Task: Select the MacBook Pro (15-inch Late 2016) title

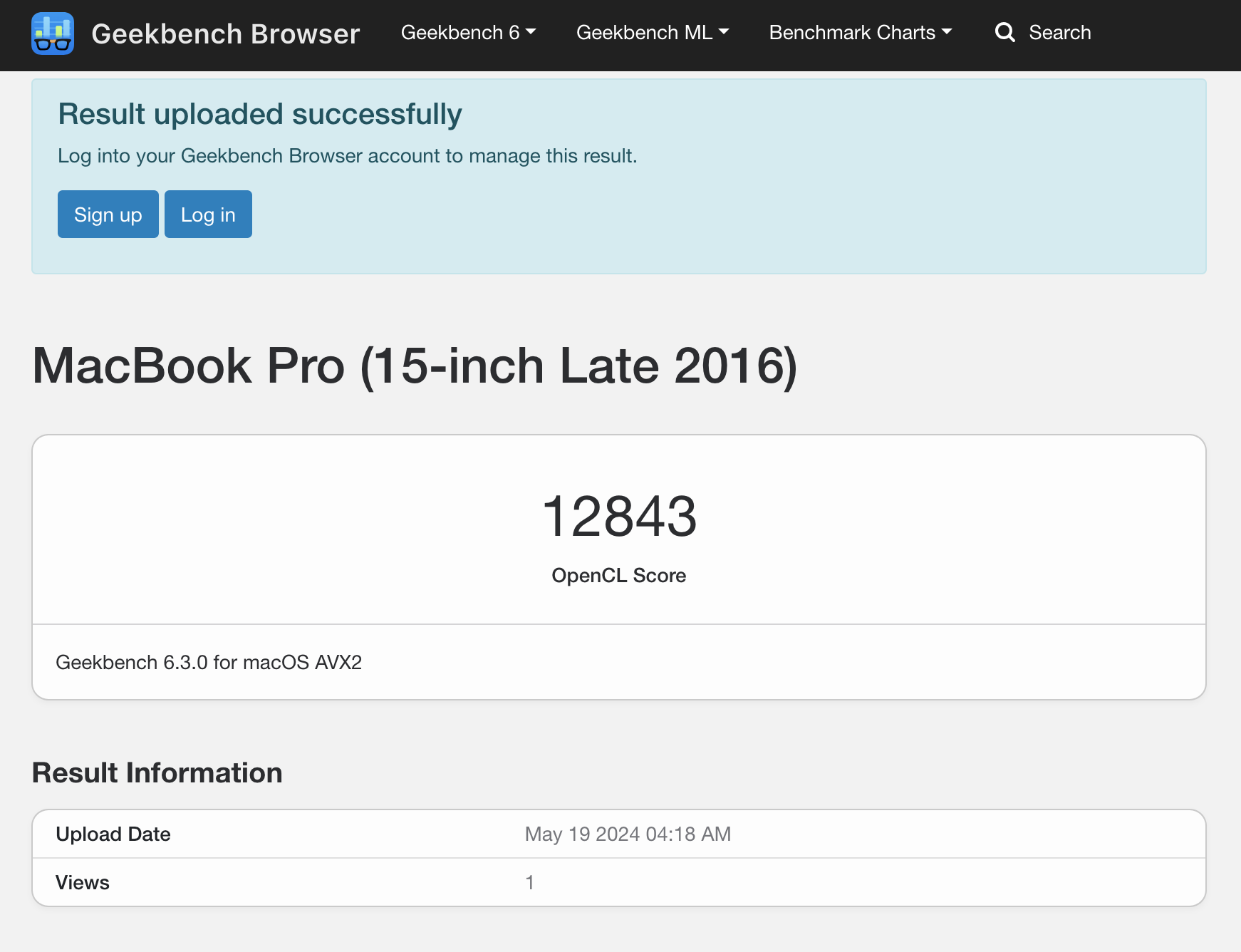Action: pyautogui.click(x=415, y=366)
